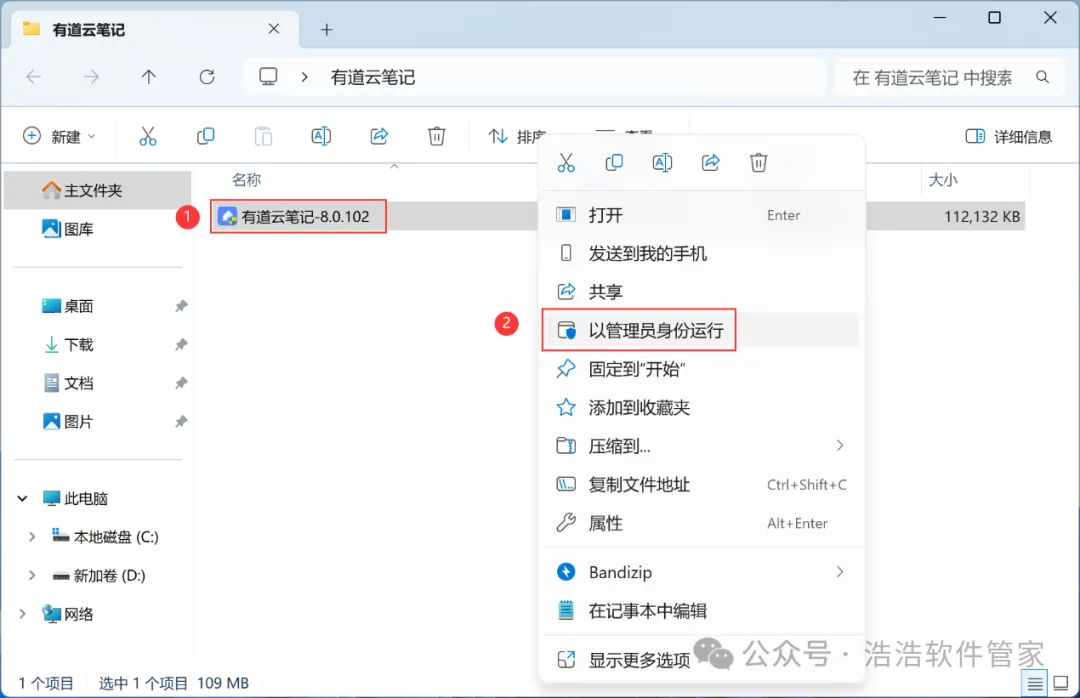
Task: Click the delete trash icon in the Explorer toolbar
Action: coord(437,136)
